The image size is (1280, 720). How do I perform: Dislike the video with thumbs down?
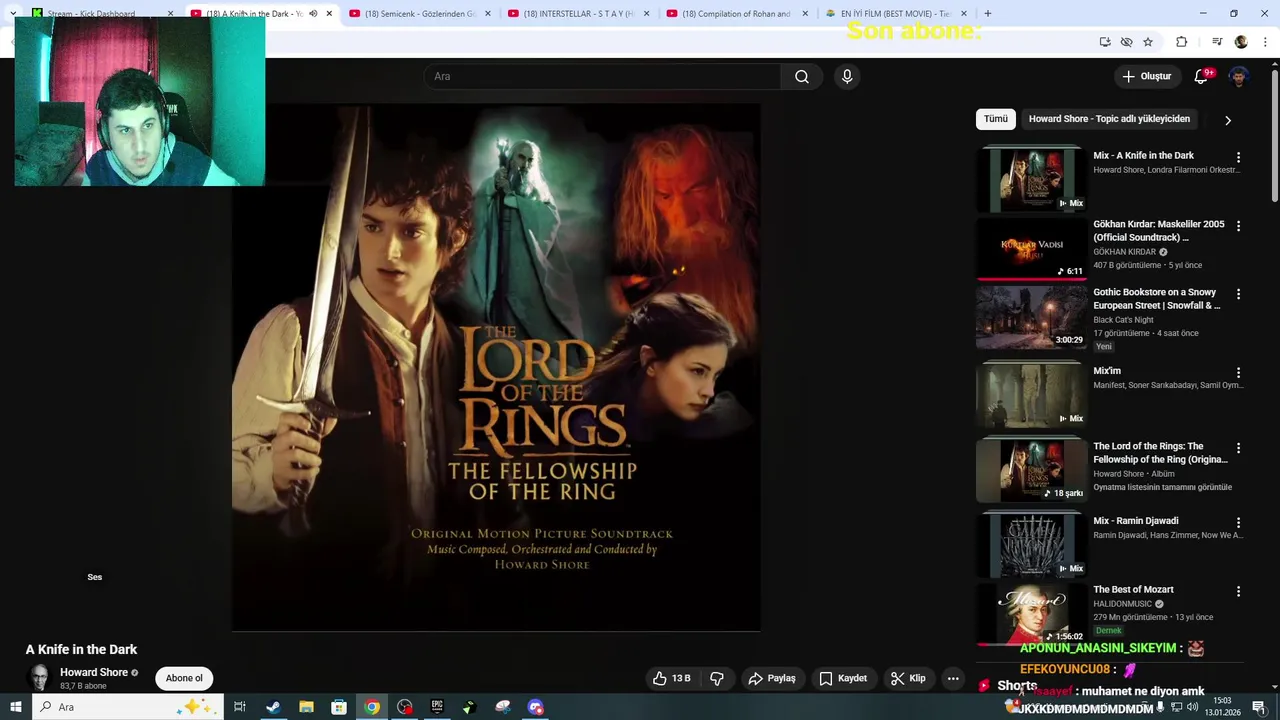point(717,678)
